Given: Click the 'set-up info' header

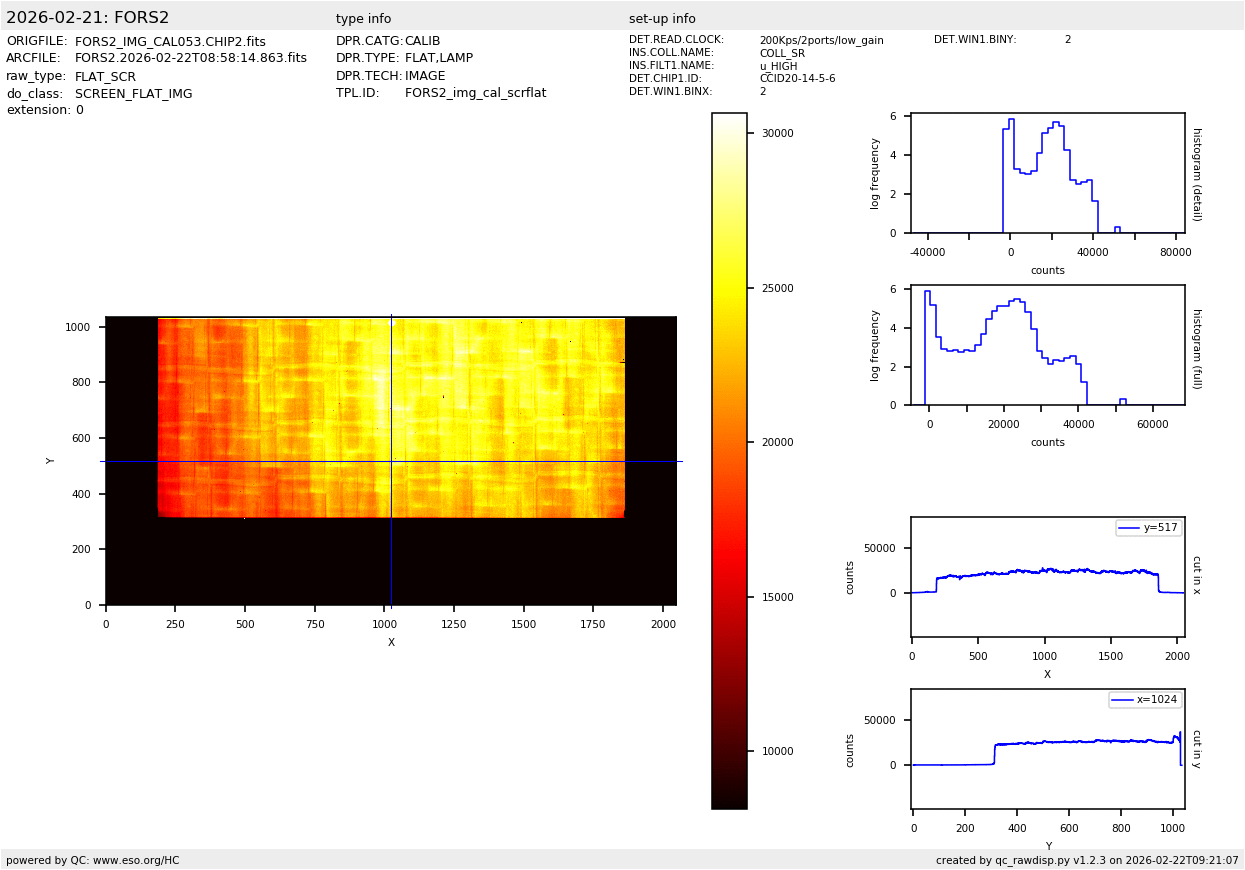Looking at the screenshot, I should click(x=662, y=19).
